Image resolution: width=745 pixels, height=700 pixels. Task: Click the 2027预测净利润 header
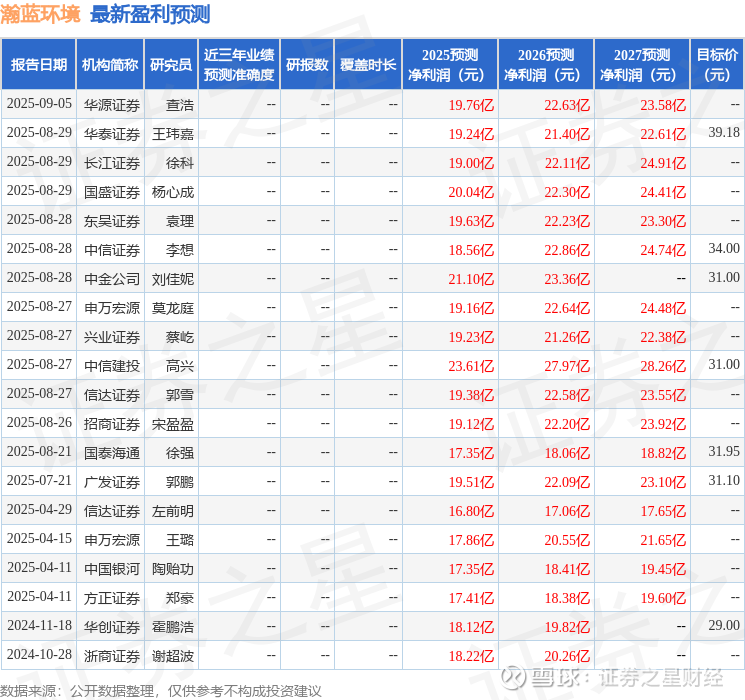(641, 65)
